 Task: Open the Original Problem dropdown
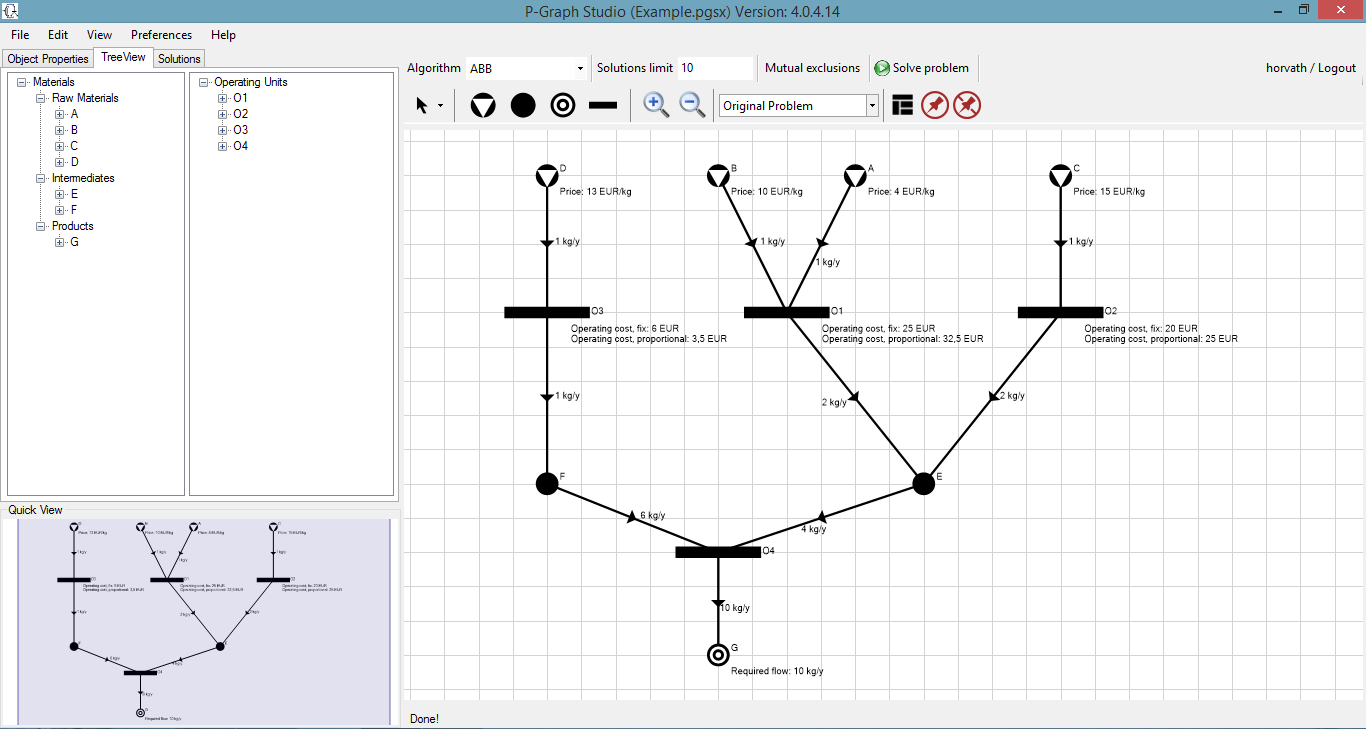coord(872,106)
